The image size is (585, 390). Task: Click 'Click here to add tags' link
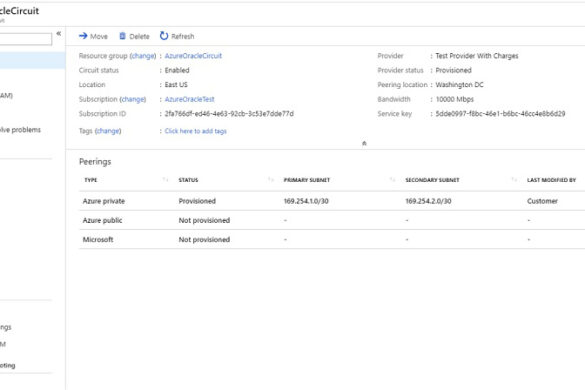[x=195, y=131]
